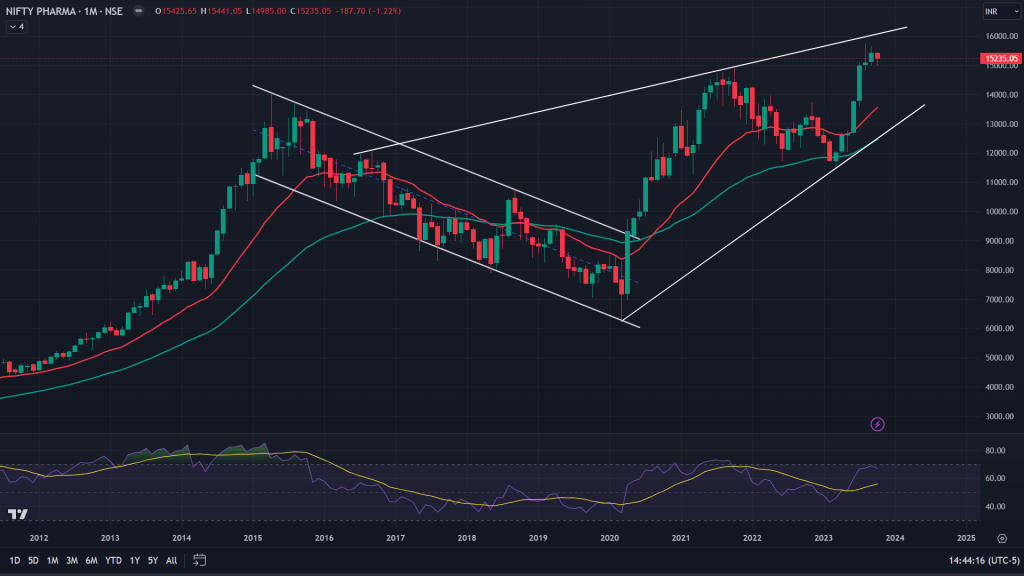Expand the indicators legend showing 4
Viewport: 1024px width, 576px height.
tap(16, 27)
